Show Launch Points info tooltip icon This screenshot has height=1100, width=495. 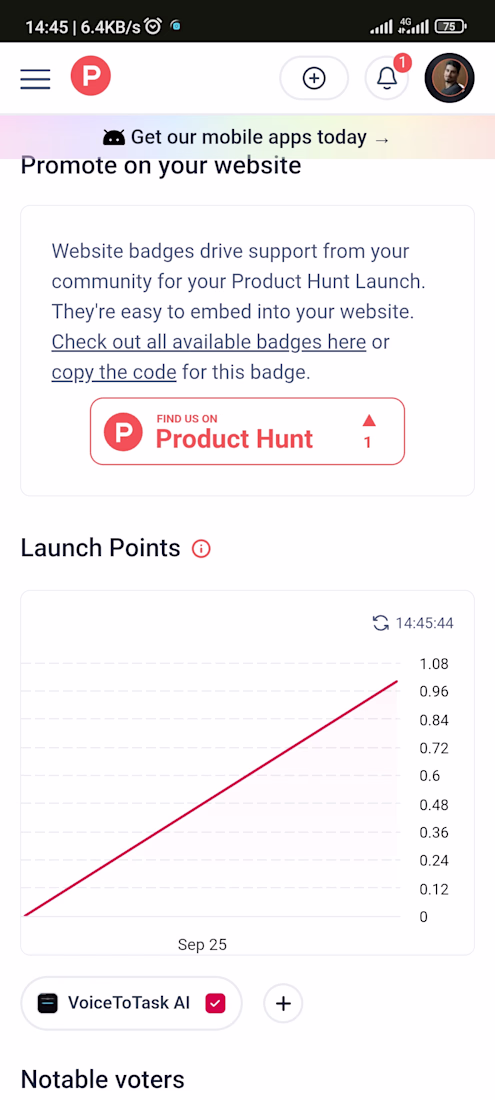pos(201,549)
